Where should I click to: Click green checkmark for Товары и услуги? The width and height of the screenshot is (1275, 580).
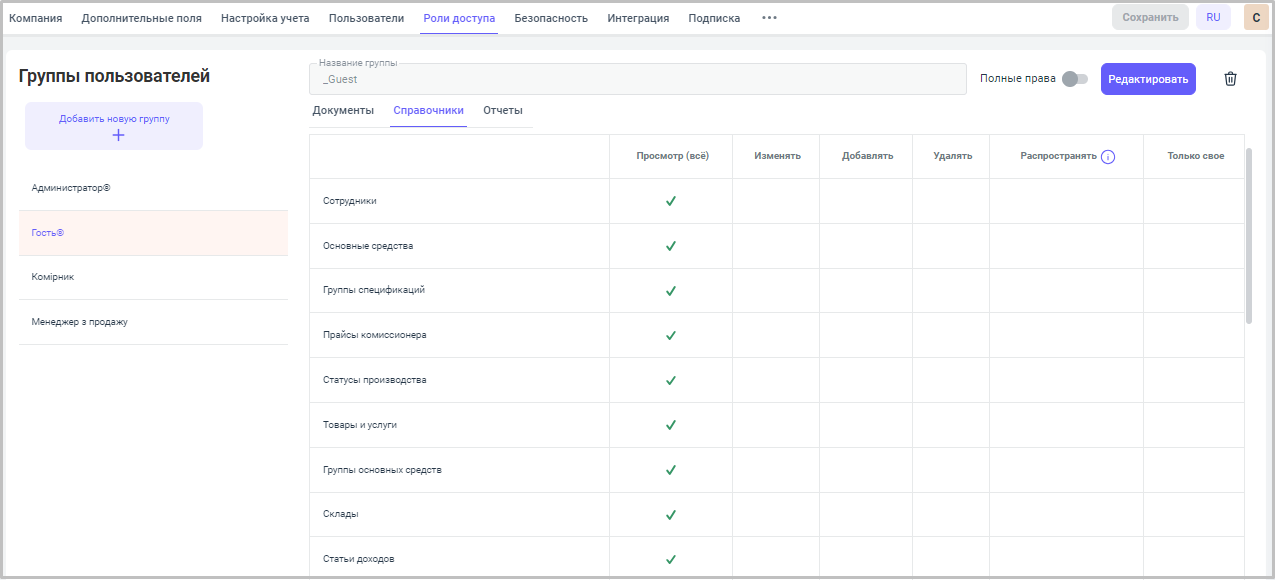671,425
